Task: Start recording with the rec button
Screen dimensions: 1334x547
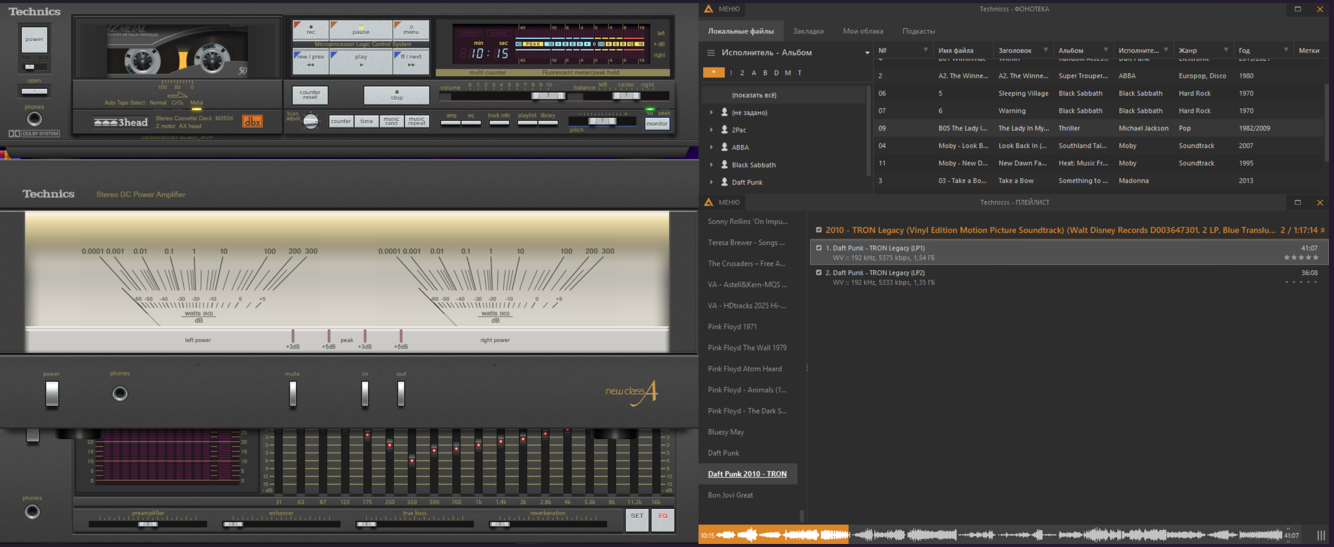Action: 310,29
